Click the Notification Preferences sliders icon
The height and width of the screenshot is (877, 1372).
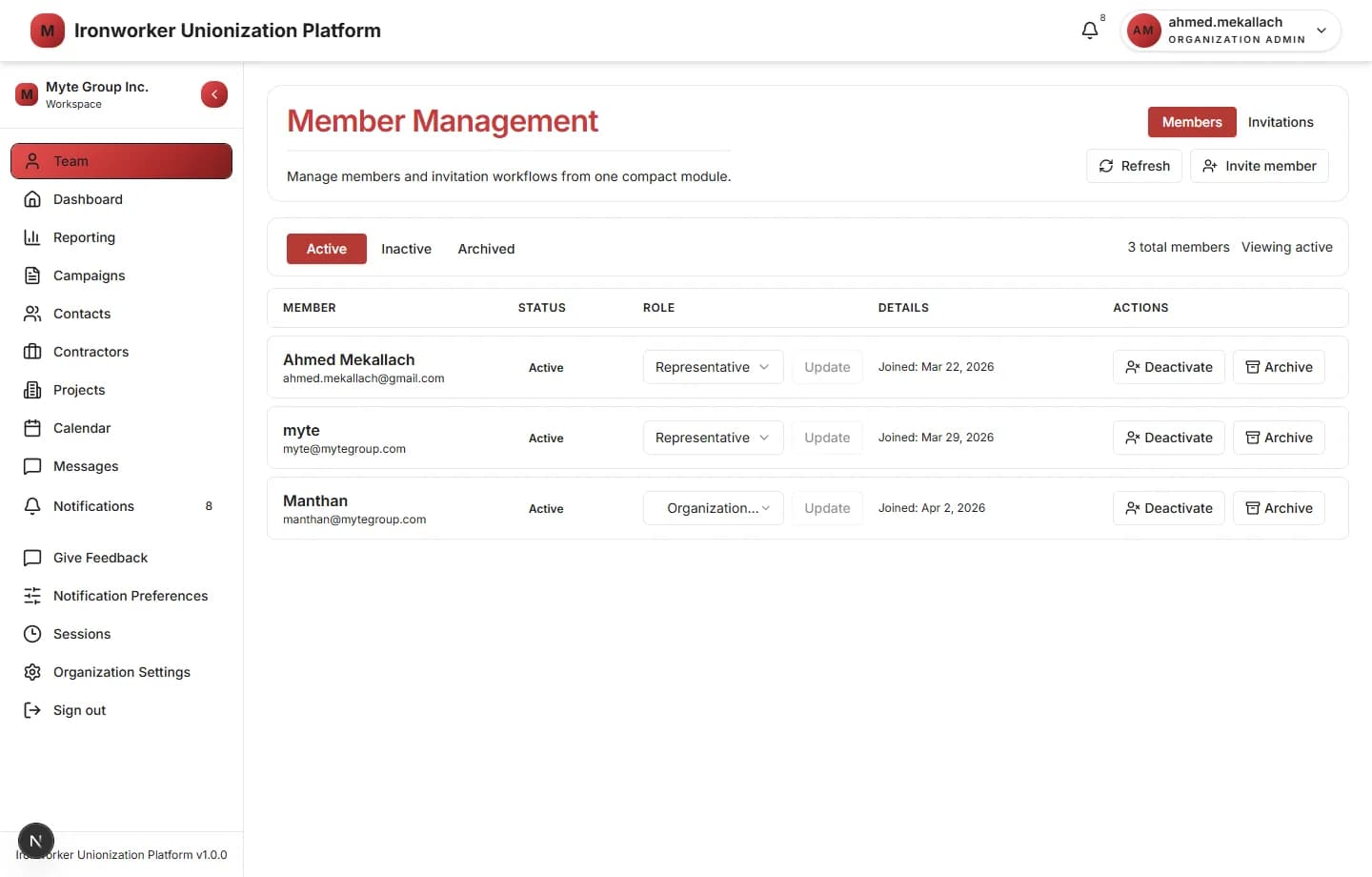coord(32,596)
